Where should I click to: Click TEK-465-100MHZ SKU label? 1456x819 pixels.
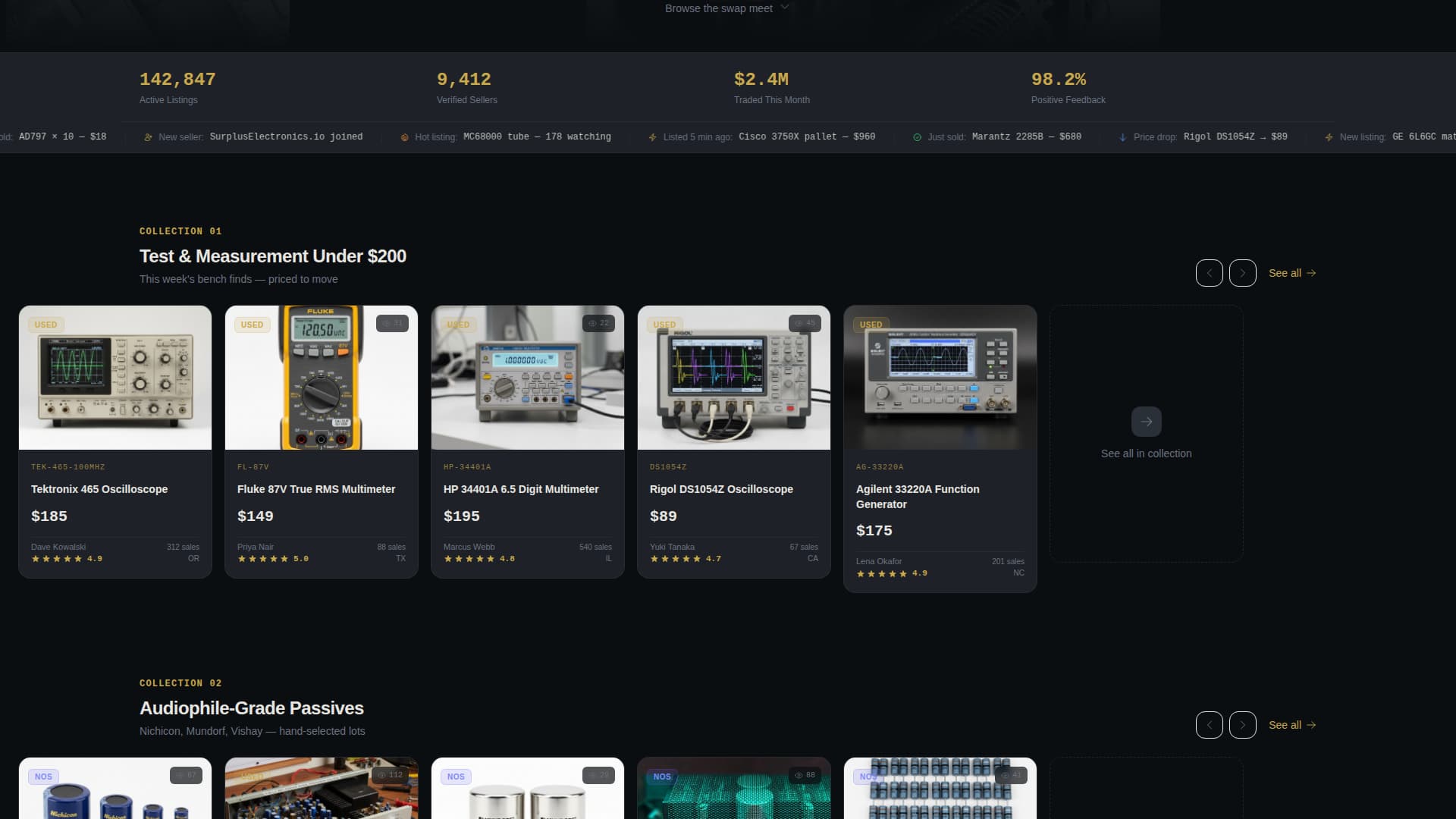click(x=68, y=467)
